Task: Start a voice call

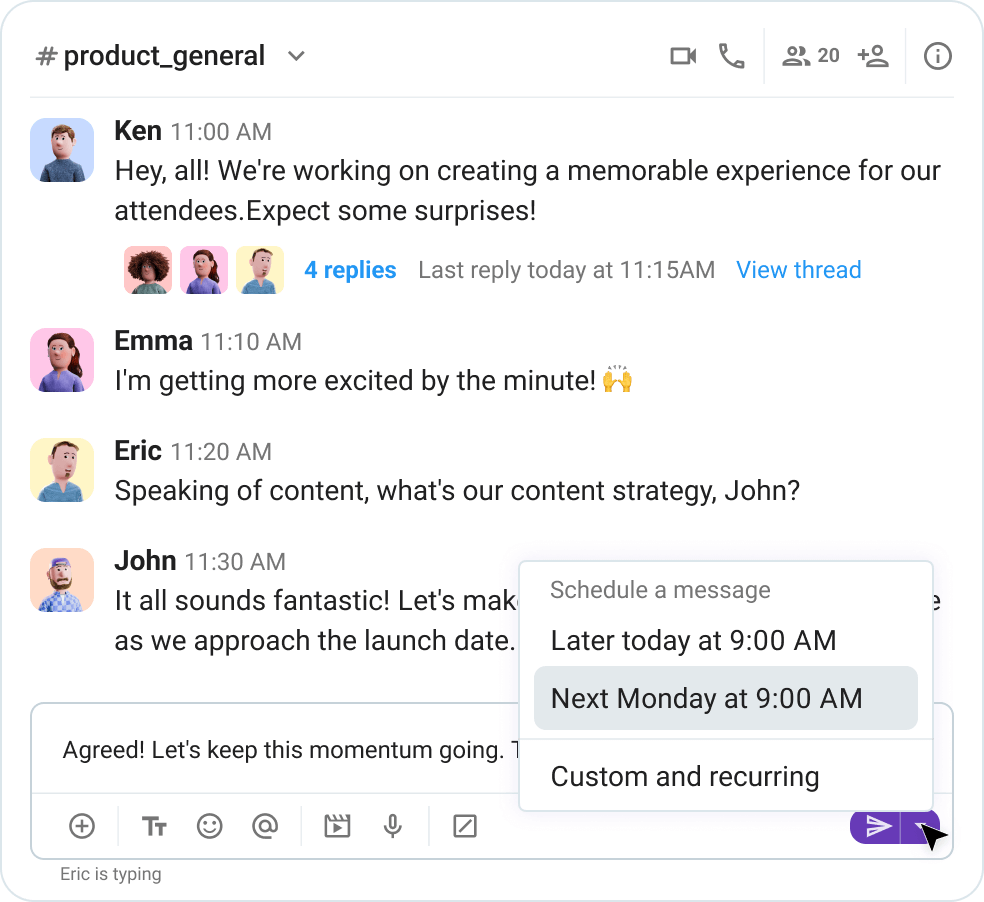Action: pyautogui.click(x=732, y=56)
